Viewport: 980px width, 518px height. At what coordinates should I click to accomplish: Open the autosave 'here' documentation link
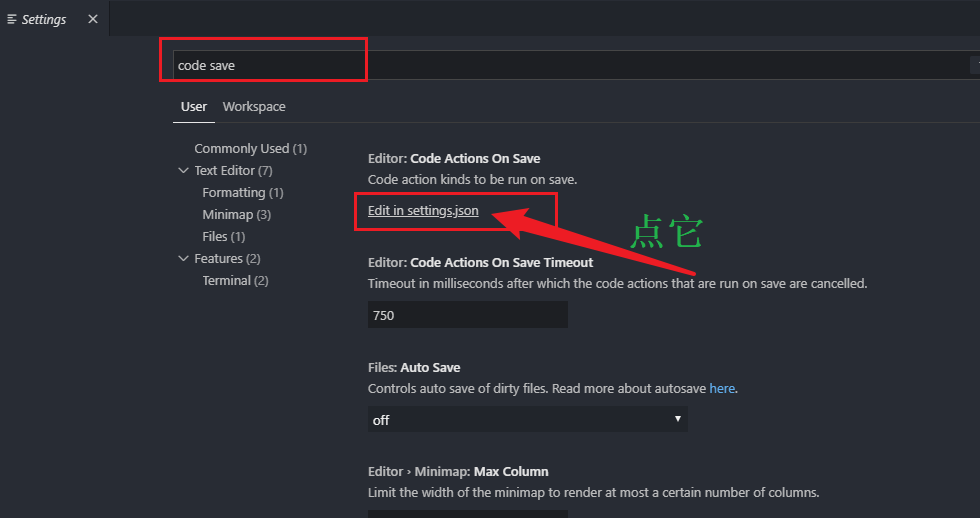coord(722,388)
